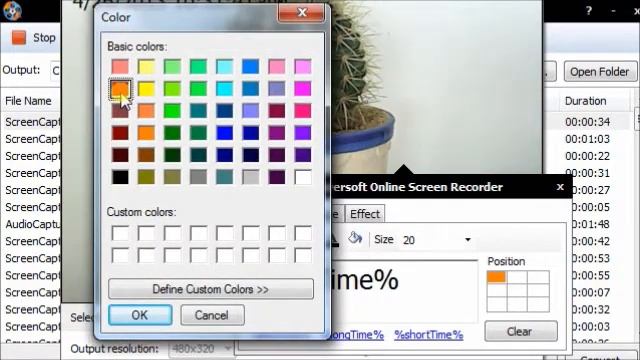Pick the bright yellow swatch in second row
640x360 pixels.
pyautogui.click(x=146, y=89)
